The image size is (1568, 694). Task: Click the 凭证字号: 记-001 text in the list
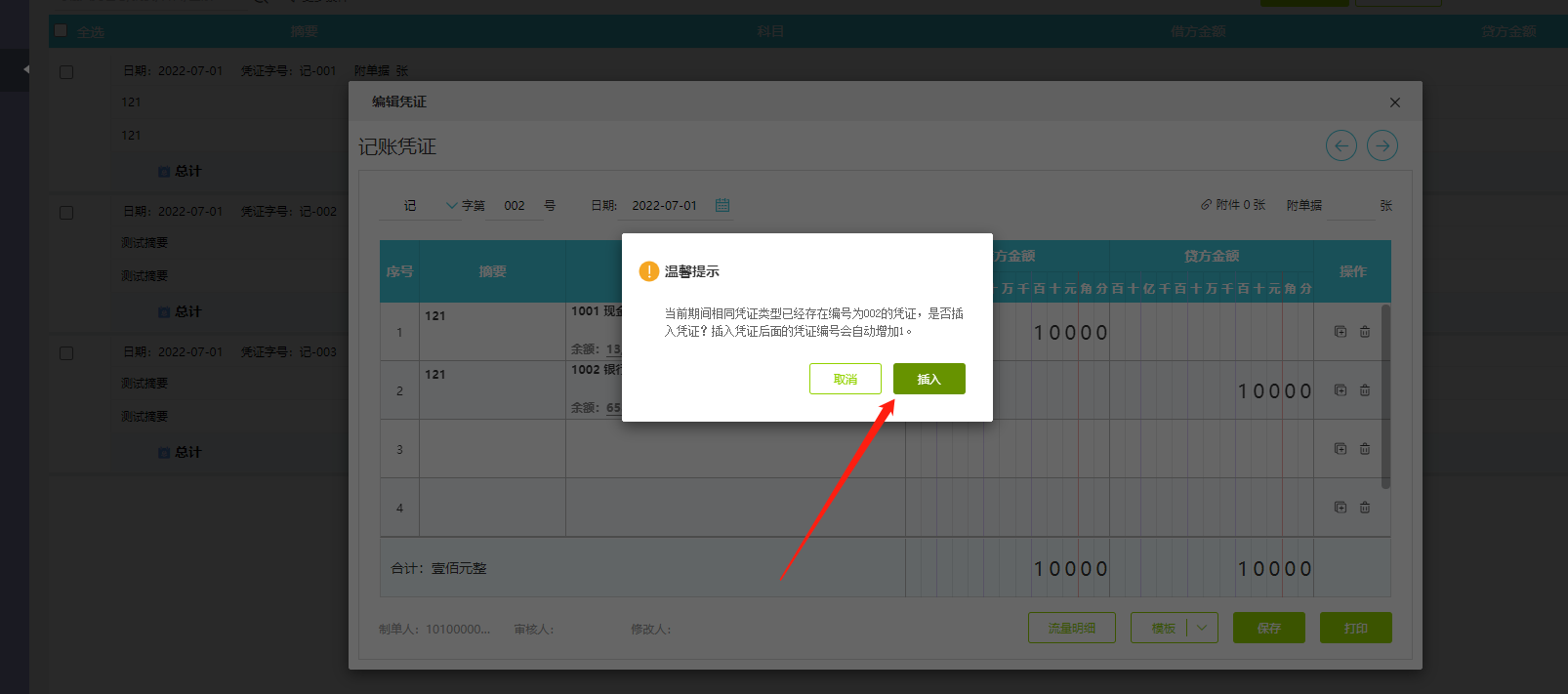tap(288, 71)
